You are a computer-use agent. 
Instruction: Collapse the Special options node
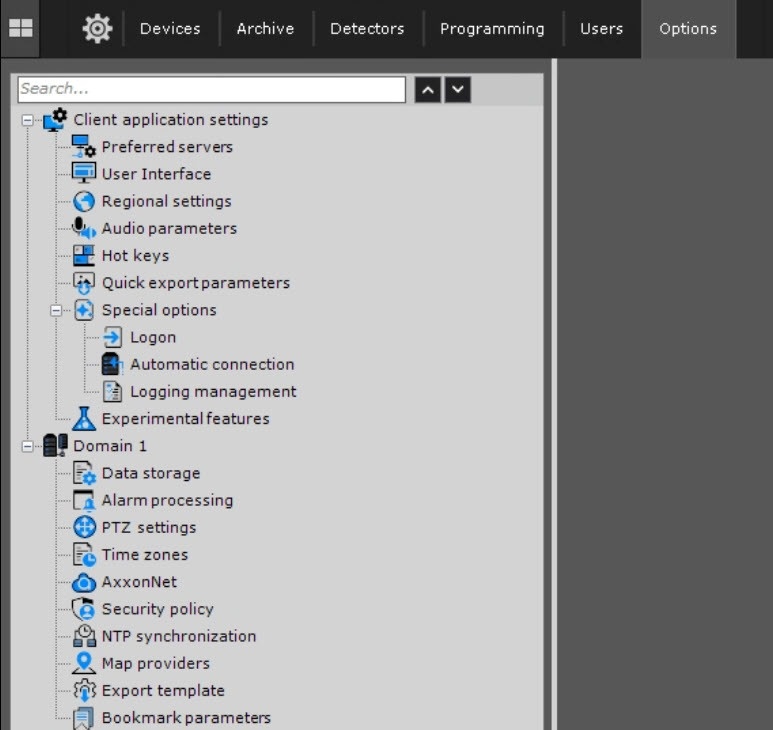coord(56,311)
